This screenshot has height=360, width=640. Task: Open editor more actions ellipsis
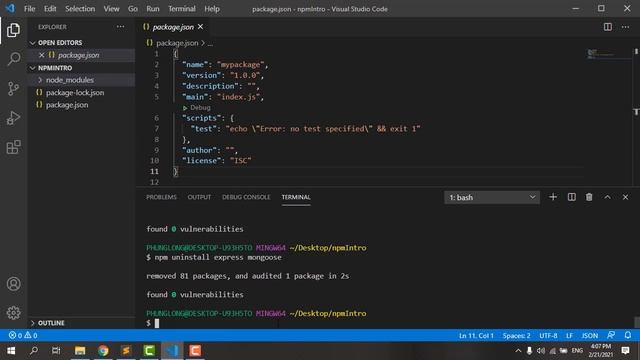pyautogui.click(x=625, y=27)
